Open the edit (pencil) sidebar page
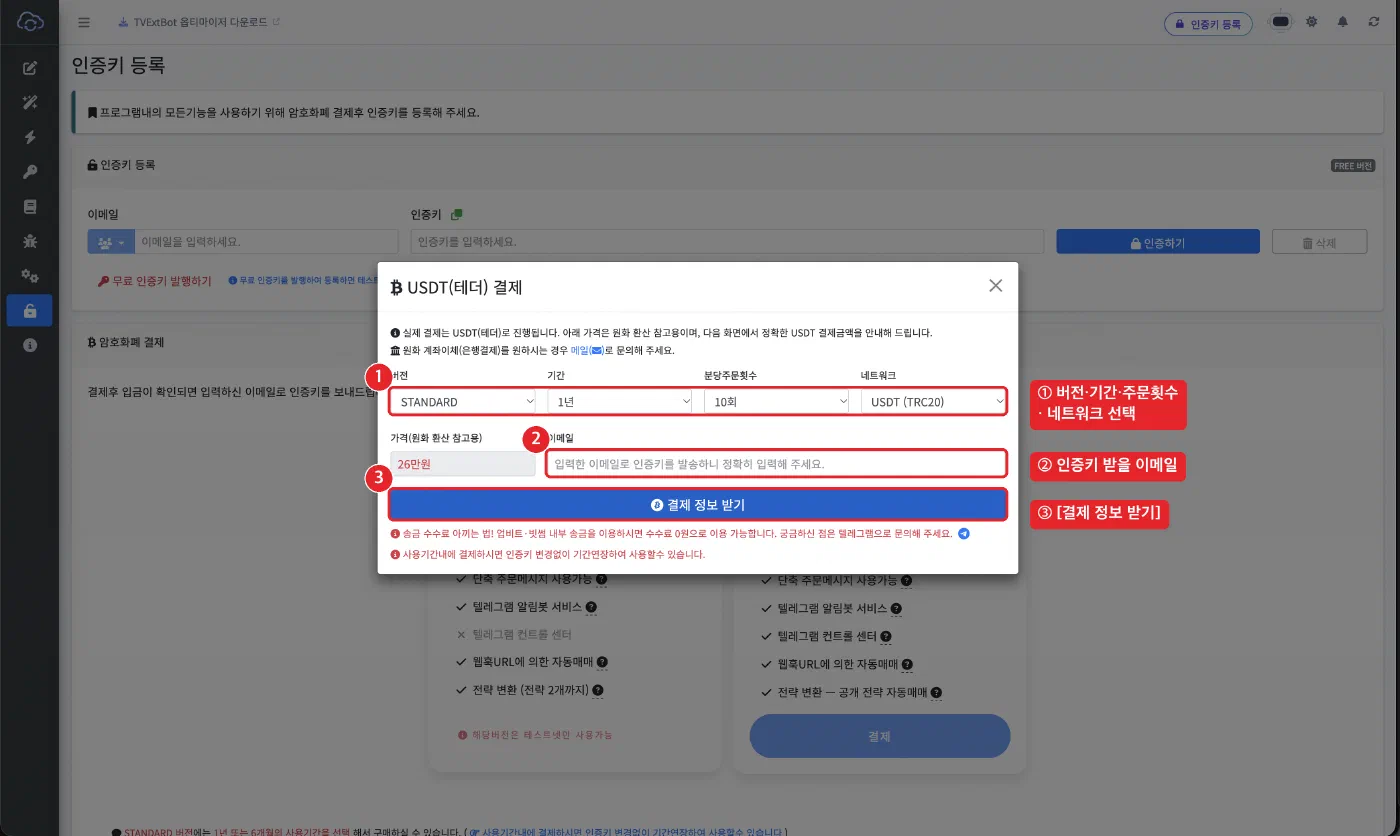Image resolution: width=1400 pixels, height=836 pixels. coord(30,68)
